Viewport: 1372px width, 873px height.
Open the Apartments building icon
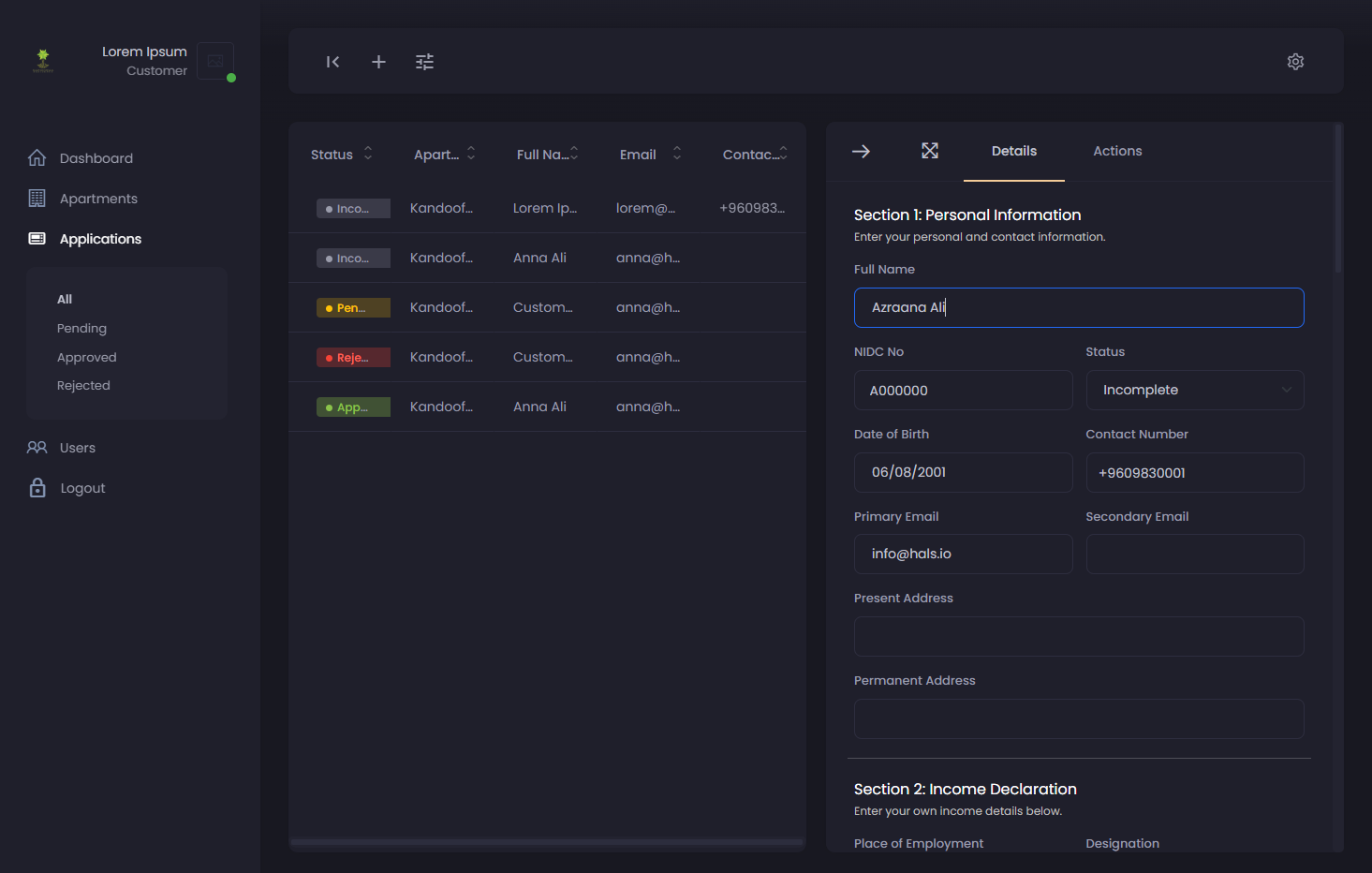click(x=37, y=198)
